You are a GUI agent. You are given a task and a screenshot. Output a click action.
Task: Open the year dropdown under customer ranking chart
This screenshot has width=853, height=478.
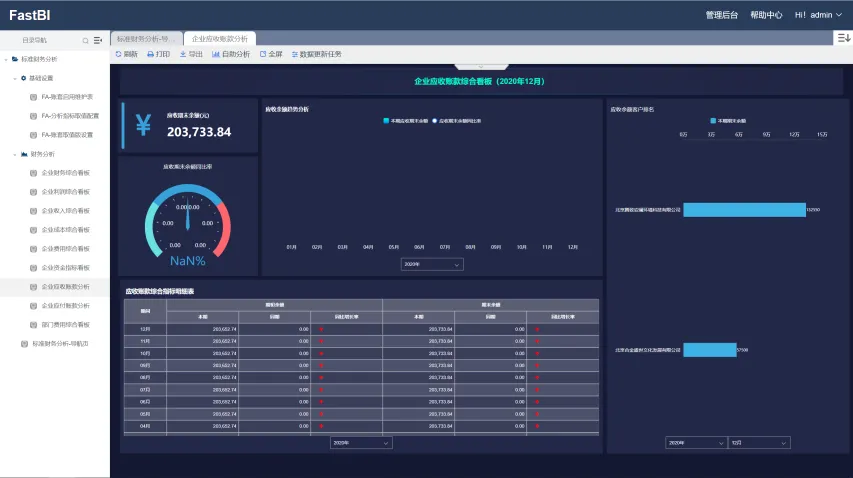696,443
